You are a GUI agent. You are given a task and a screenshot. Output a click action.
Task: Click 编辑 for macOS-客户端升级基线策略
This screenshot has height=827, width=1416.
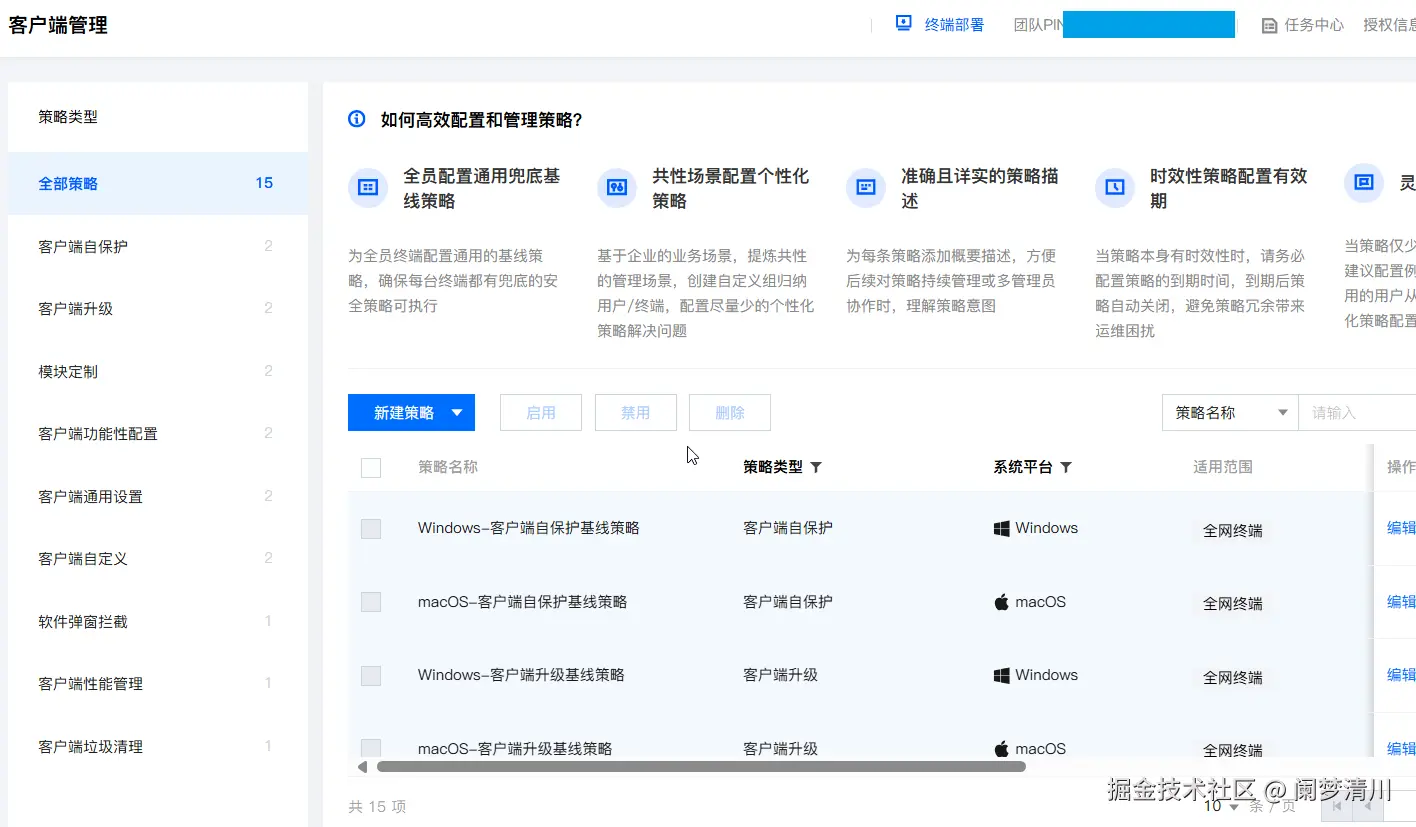click(1401, 749)
